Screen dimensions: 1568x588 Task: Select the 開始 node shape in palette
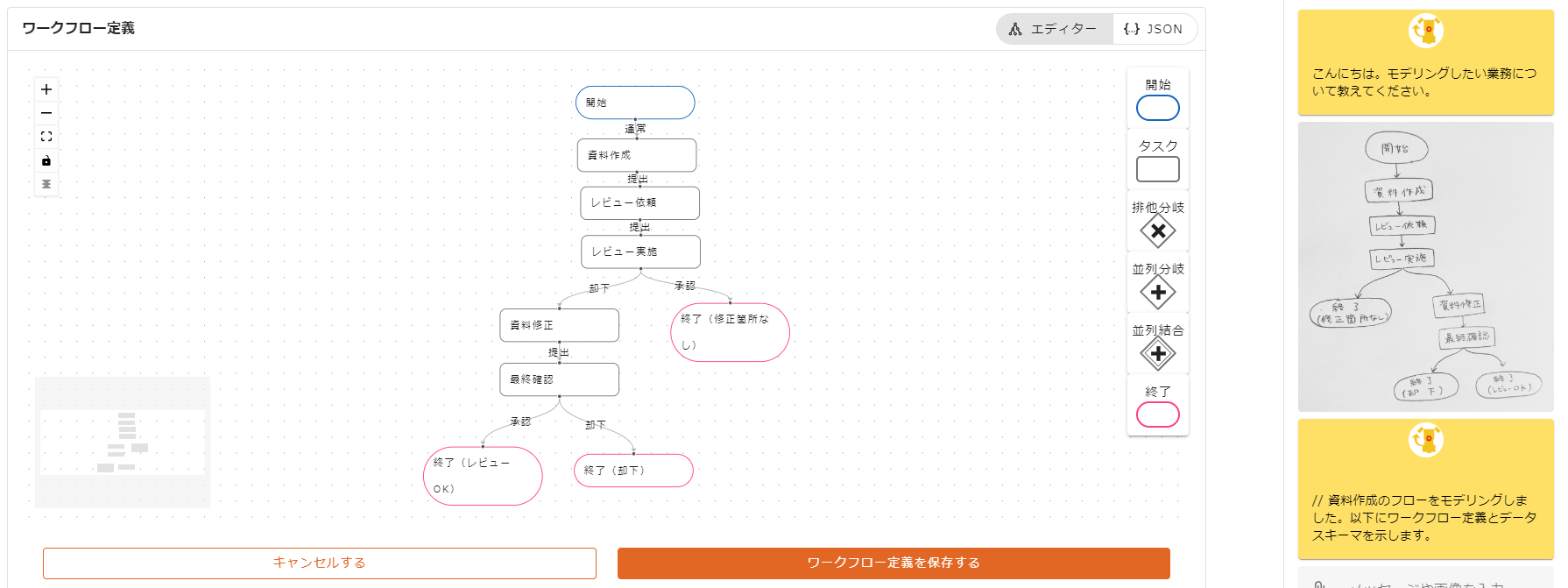pos(1157,108)
